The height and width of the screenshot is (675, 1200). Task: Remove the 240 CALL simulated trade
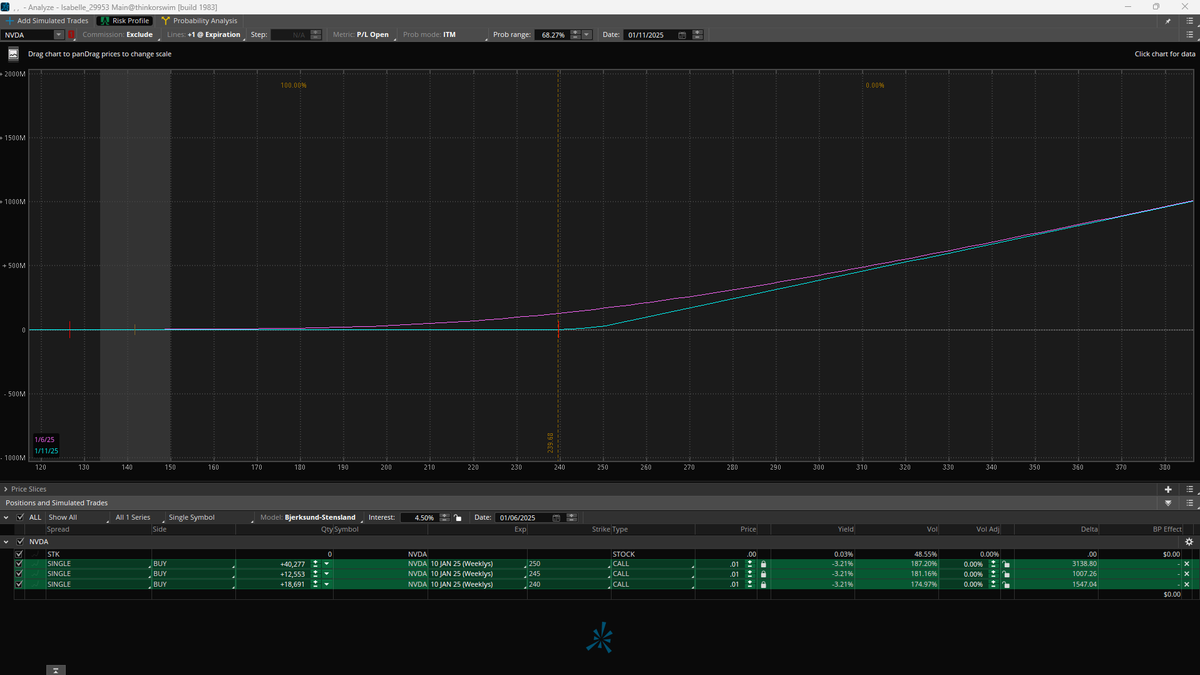(x=1187, y=584)
